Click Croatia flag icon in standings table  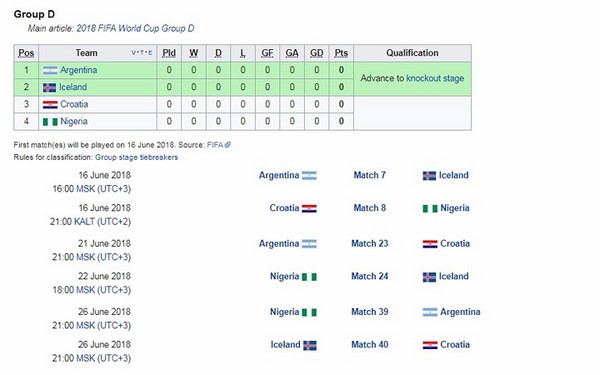[50, 104]
